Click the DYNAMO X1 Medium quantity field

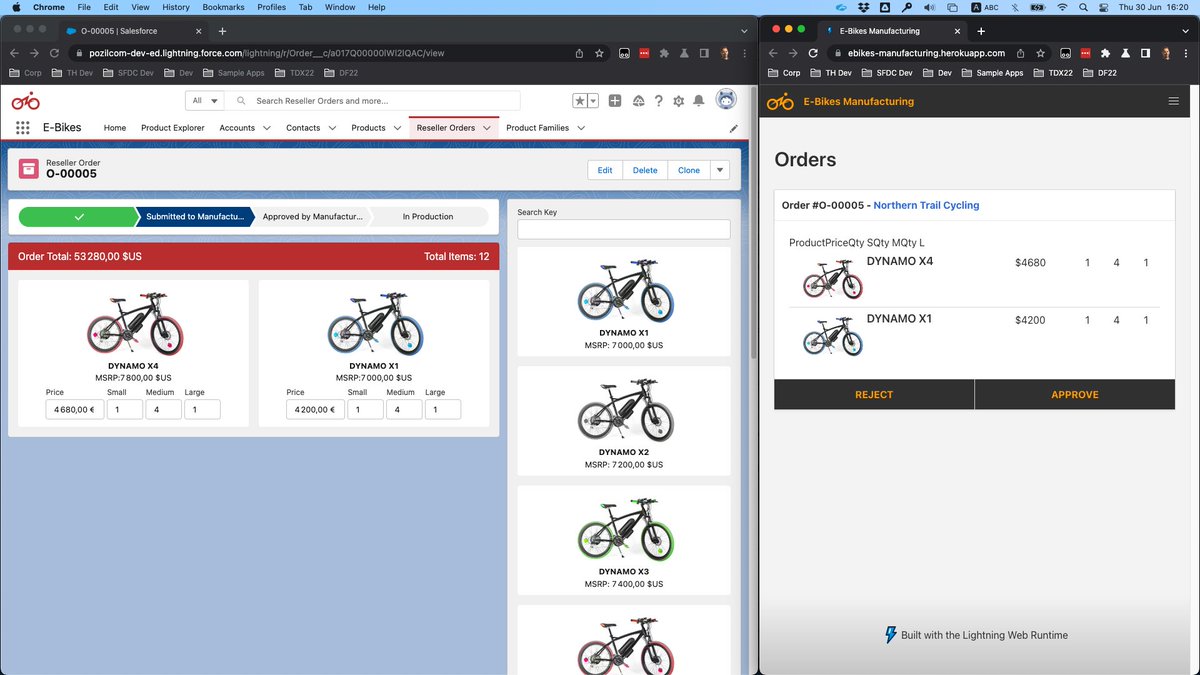point(404,409)
